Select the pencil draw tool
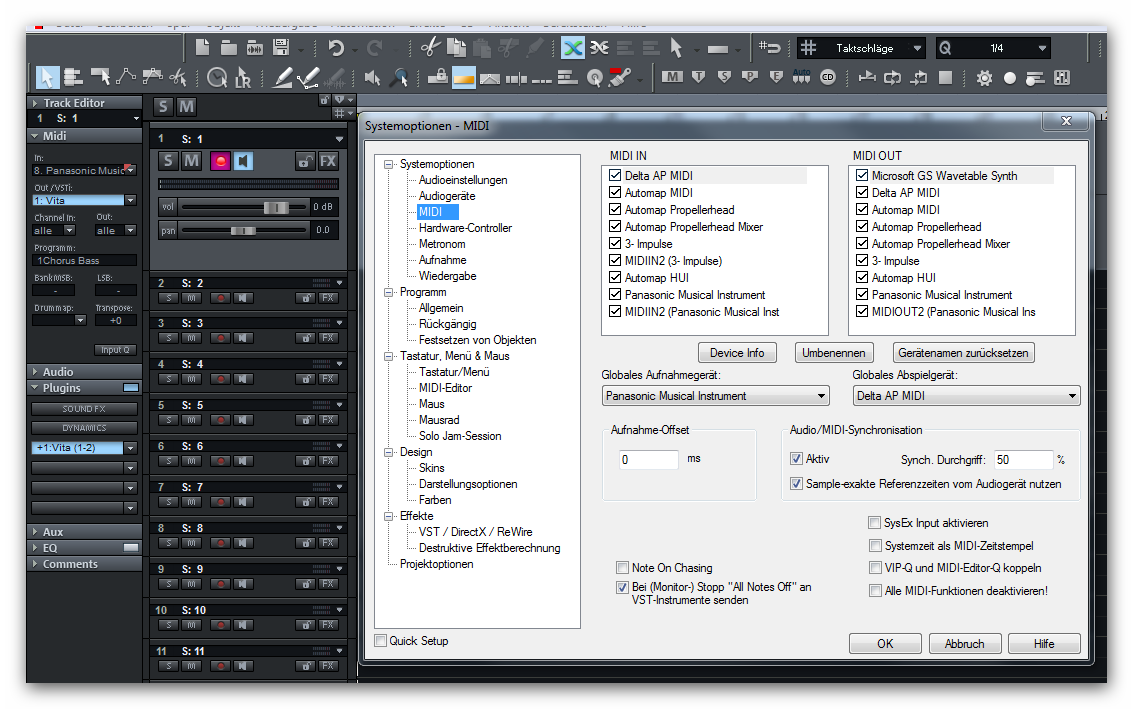 [x=282, y=77]
